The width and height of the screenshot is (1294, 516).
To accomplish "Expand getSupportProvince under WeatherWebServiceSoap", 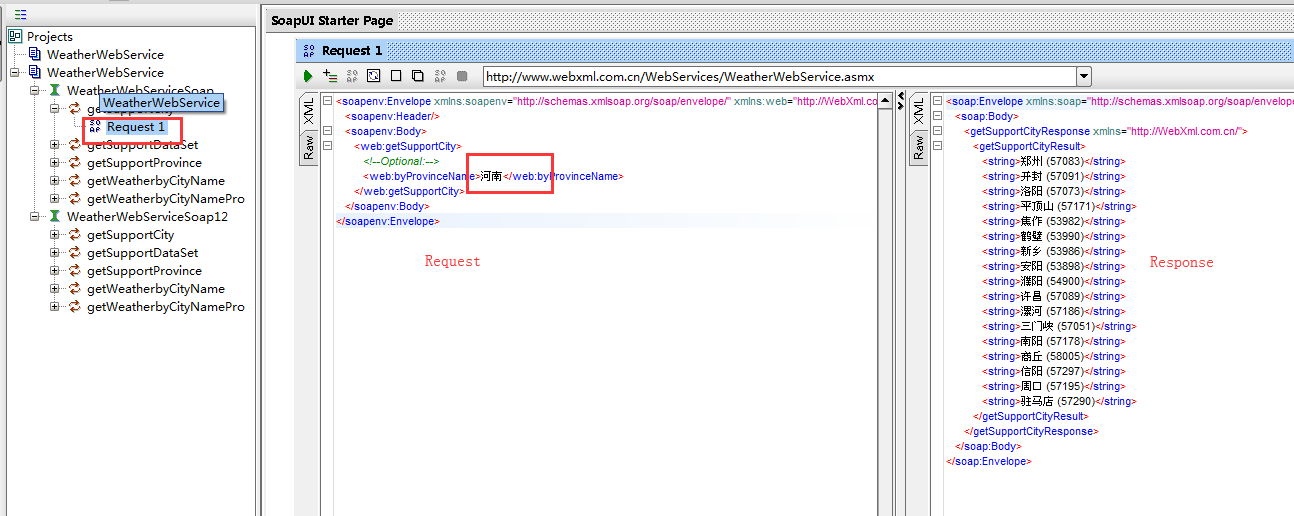I will [x=55, y=162].
